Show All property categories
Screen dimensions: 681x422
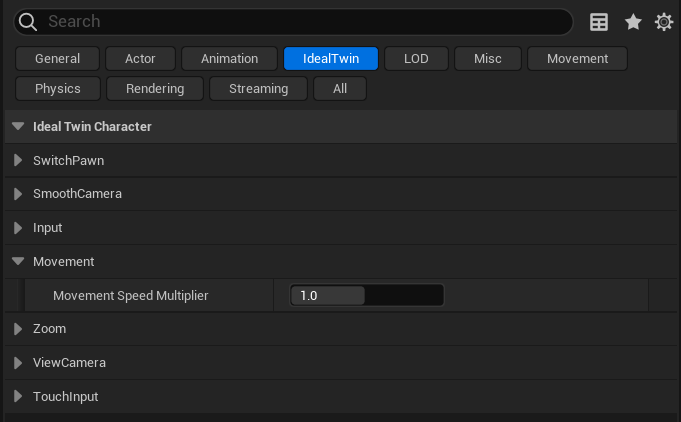pos(340,89)
